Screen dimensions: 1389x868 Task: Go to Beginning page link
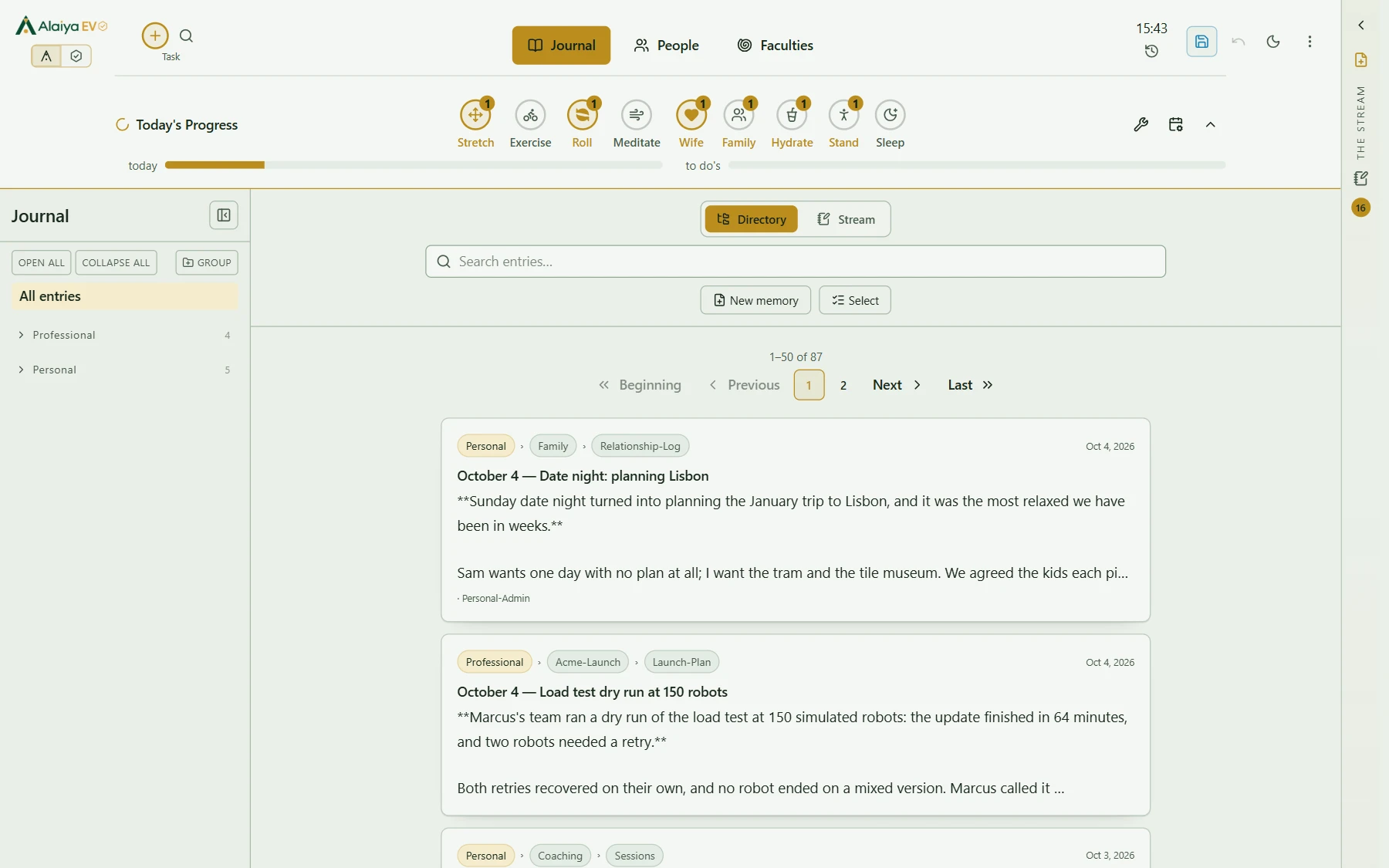(x=640, y=385)
